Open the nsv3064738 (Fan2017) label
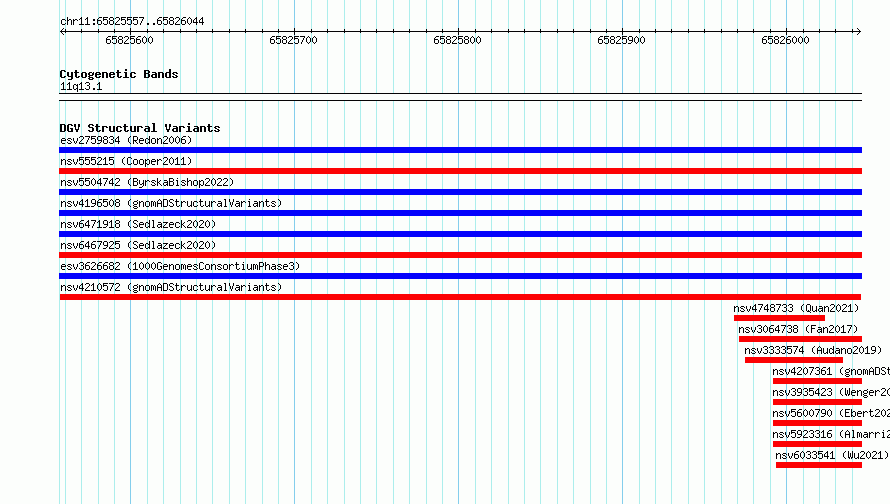The height and width of the screenshot is (504, 890). [x=798, y=329]
